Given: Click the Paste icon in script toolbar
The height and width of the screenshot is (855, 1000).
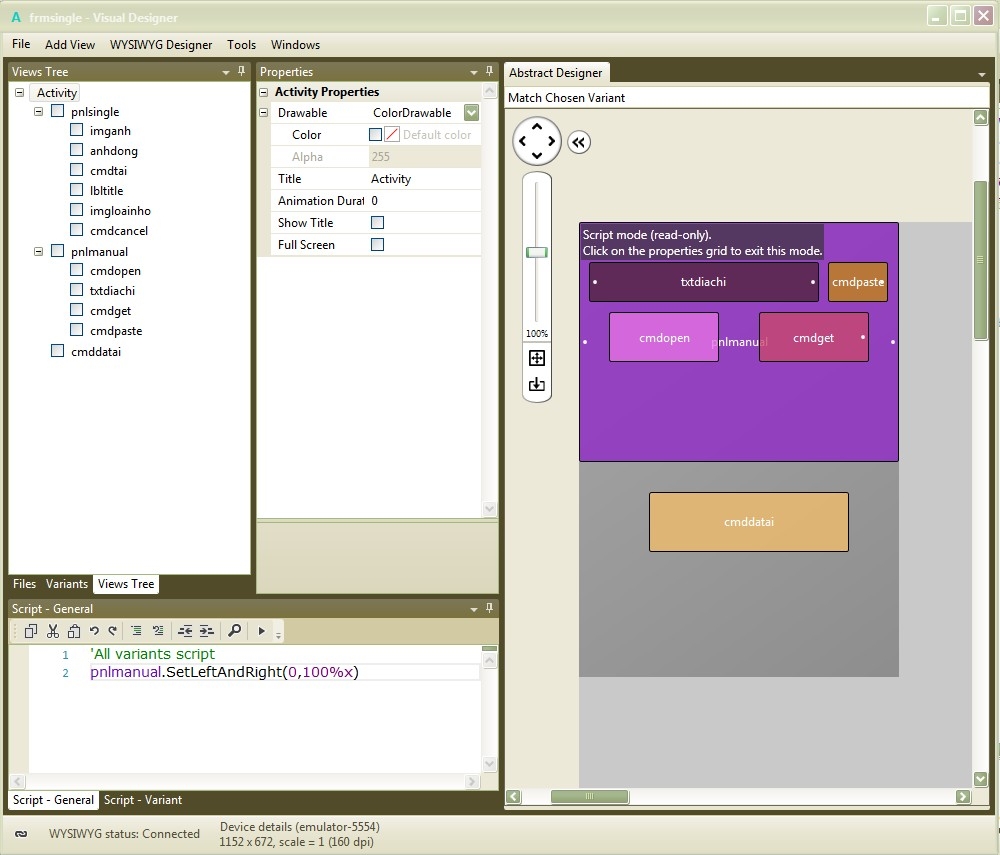Looking at the screenshot, I should [x=74, y=631].
